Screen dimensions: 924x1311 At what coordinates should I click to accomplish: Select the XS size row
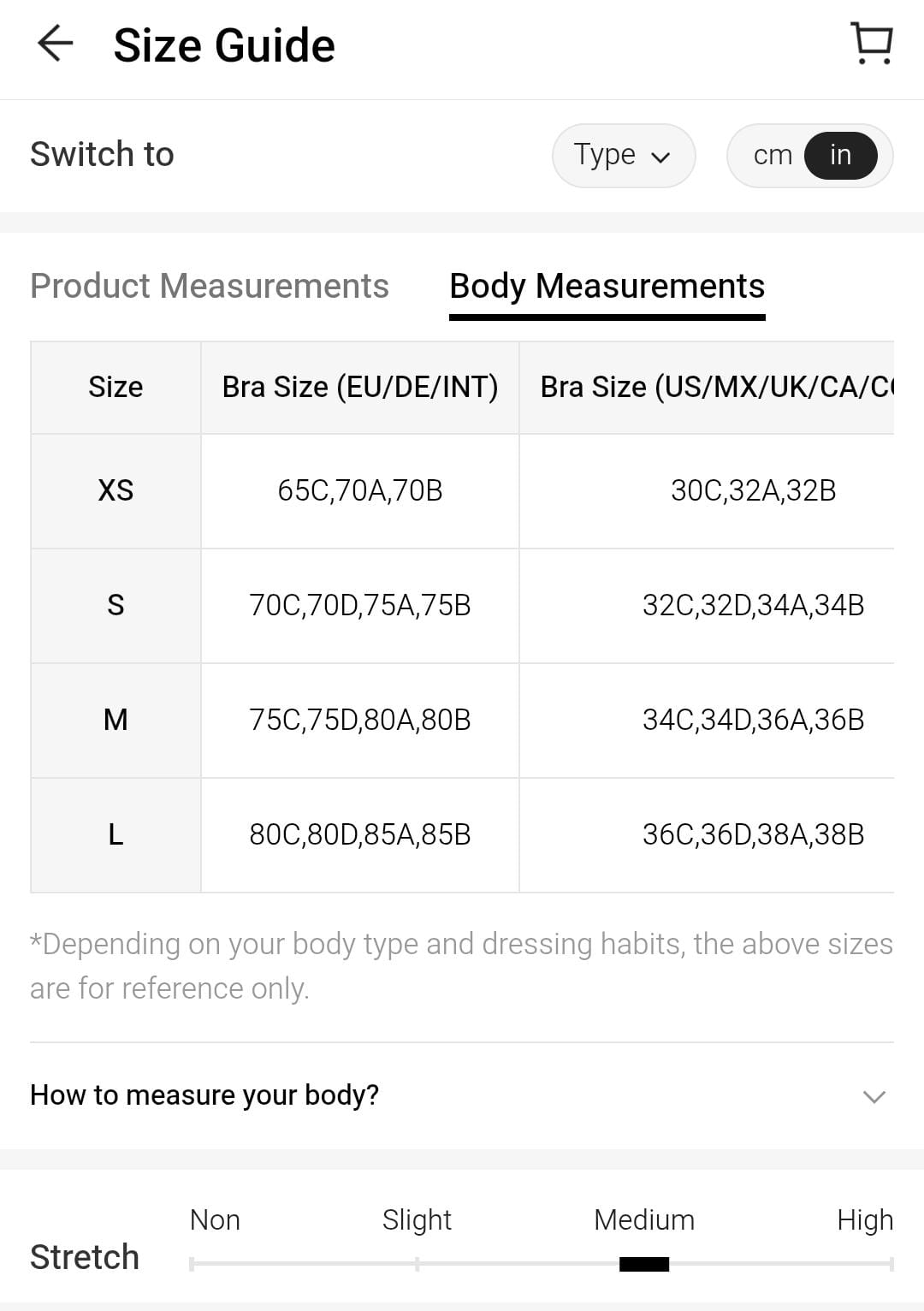pyautogui.click(x=115, y=490)
